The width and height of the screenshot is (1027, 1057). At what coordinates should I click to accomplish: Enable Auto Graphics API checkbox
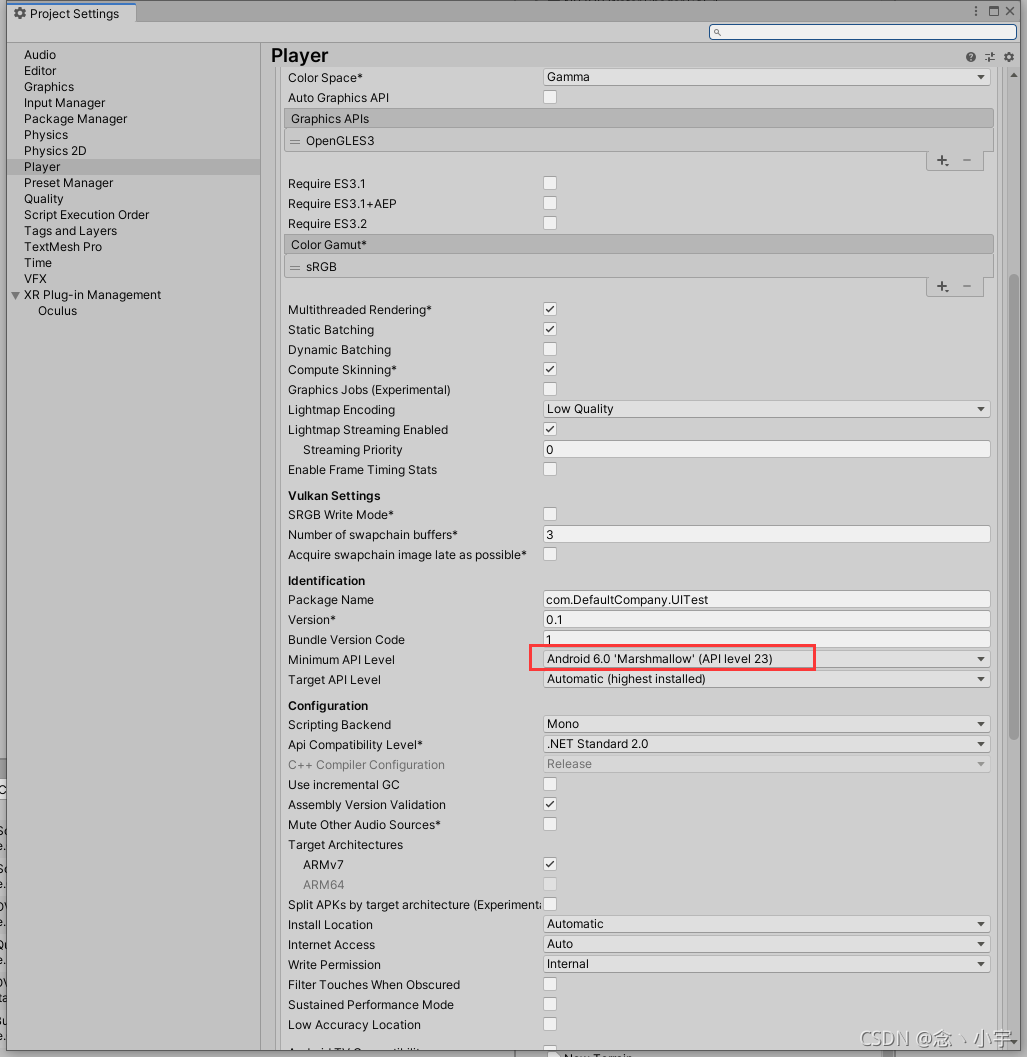[x=550, y=97]
